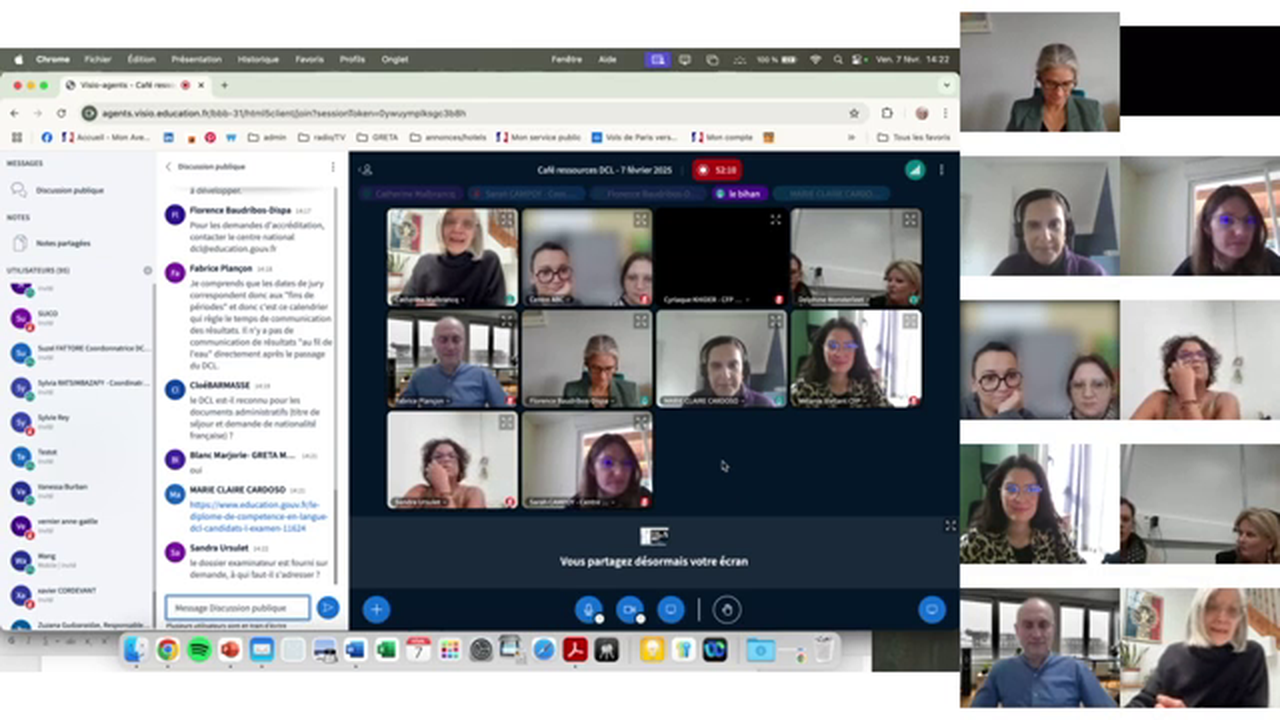Open the green connection status icon
This screenshot has height=720, width=1280.
[914, 170]
